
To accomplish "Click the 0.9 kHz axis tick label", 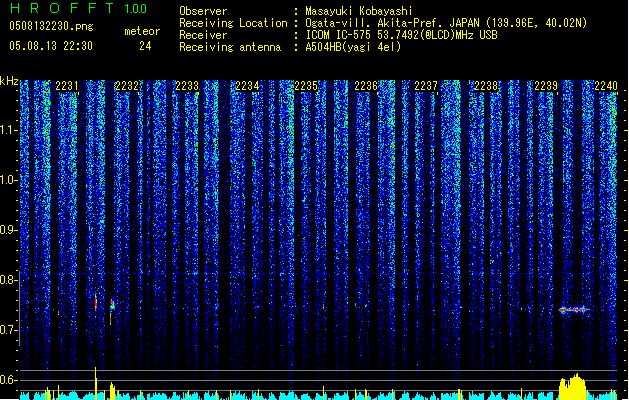I will click(9, 230).
